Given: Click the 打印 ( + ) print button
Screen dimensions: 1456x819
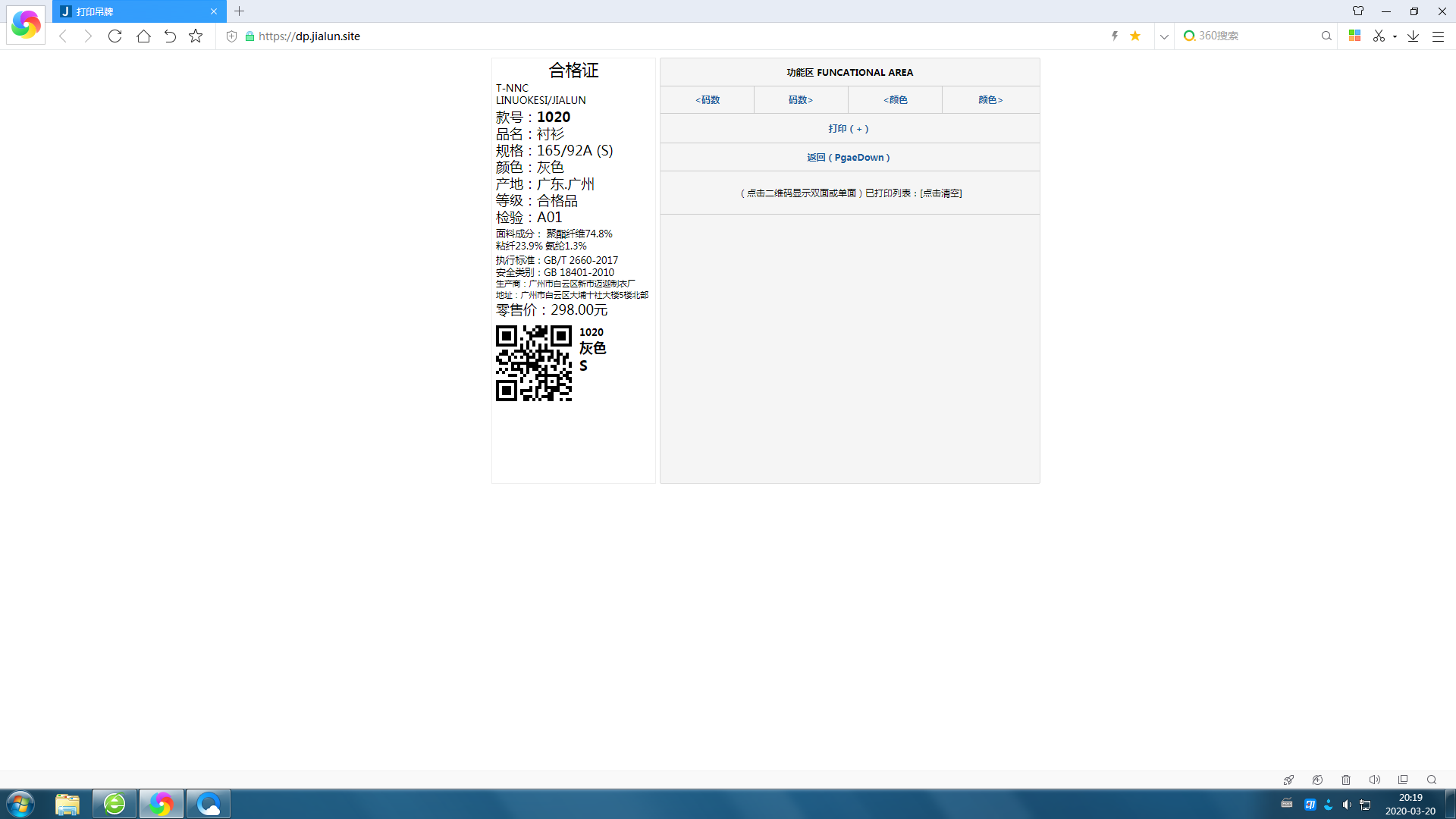Looking at the screenshot, I should click(x=849, y=129).
